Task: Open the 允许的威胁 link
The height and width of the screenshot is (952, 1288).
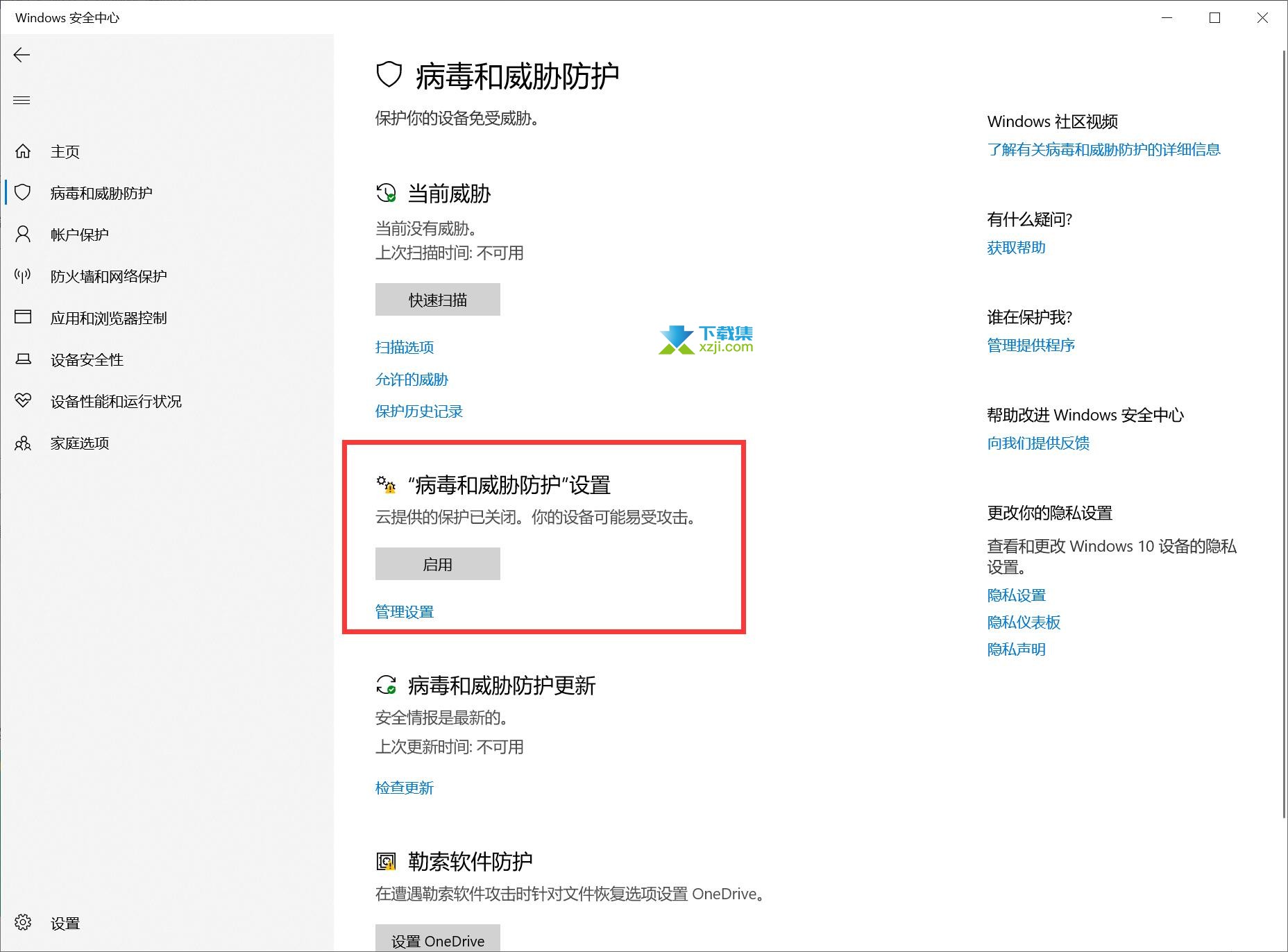Action: 412,380
